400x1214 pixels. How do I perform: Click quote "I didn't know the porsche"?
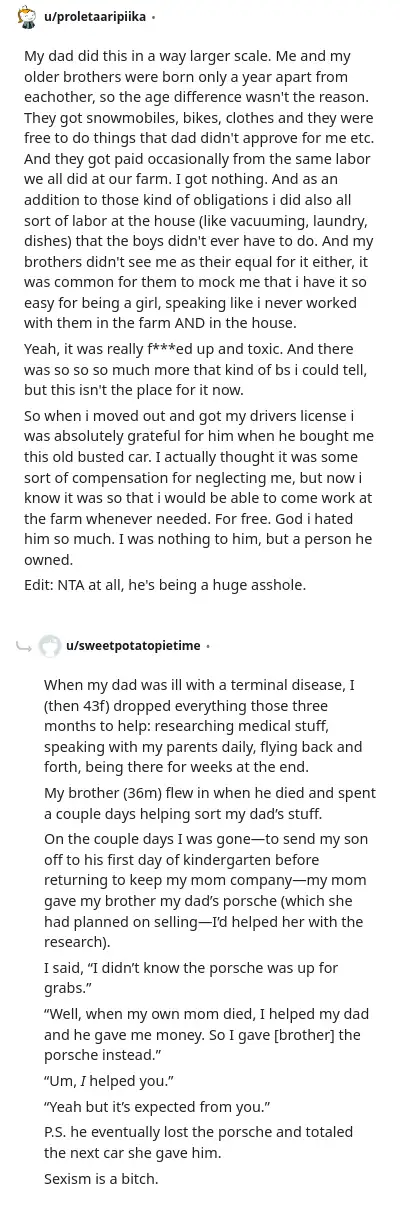[x=191, y=977]
